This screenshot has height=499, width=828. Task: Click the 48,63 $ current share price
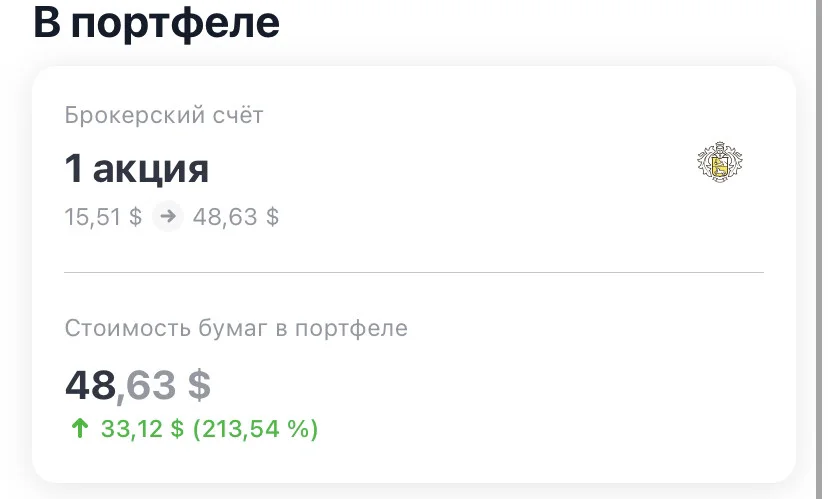click(x=236, y=217)
